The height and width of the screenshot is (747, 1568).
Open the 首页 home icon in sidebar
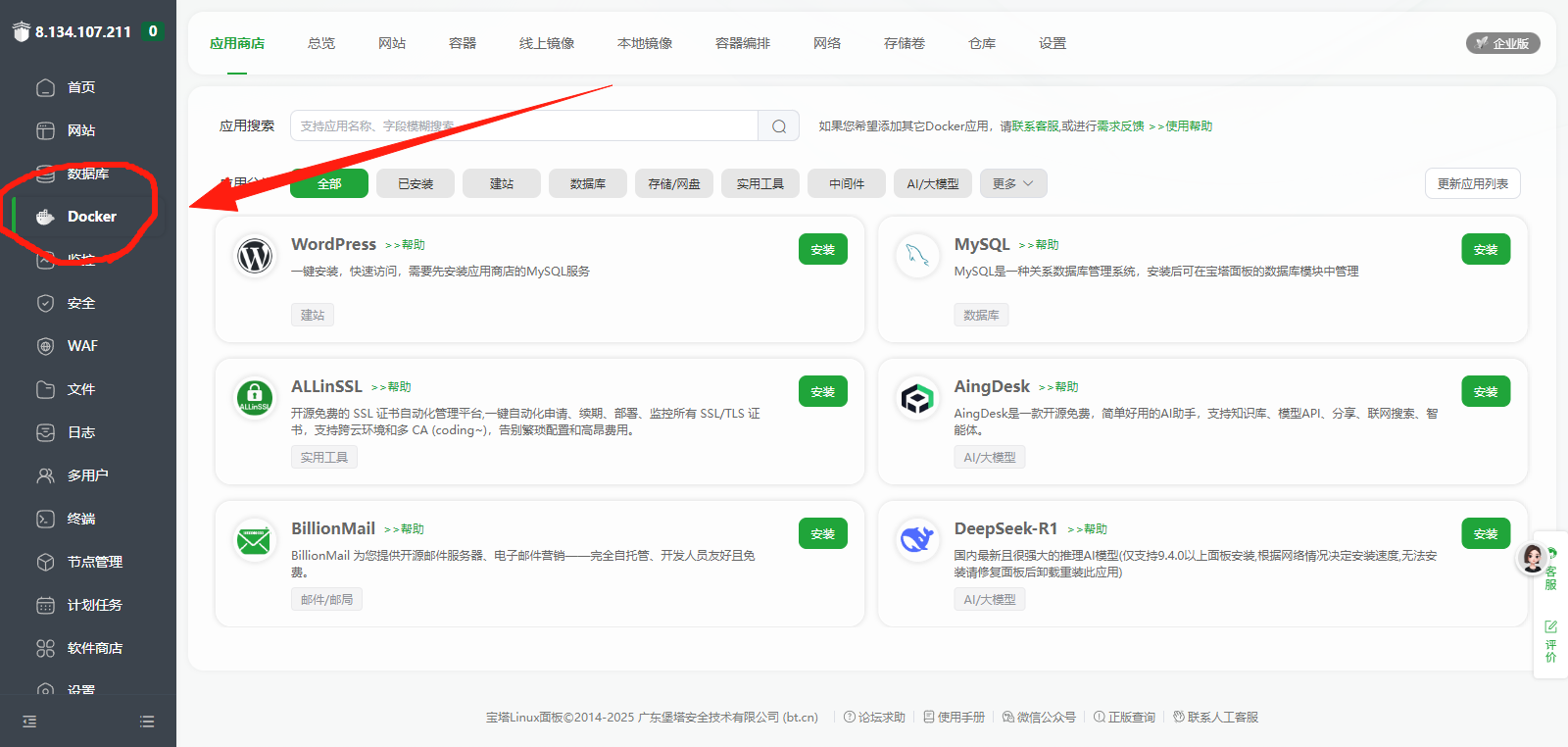pyautogui.click(x=45, y=87)
